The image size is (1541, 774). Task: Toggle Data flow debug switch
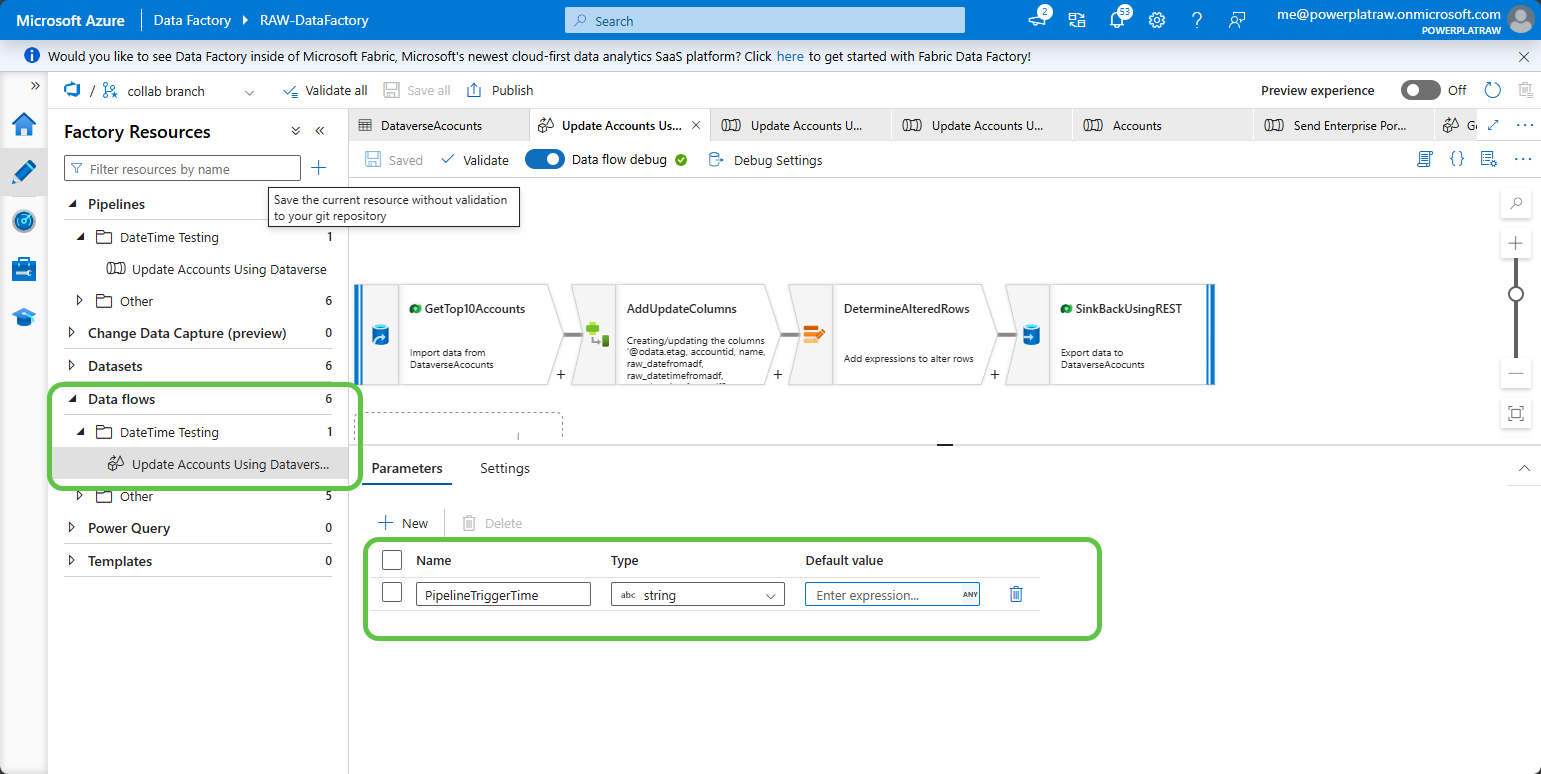point(545,159)
